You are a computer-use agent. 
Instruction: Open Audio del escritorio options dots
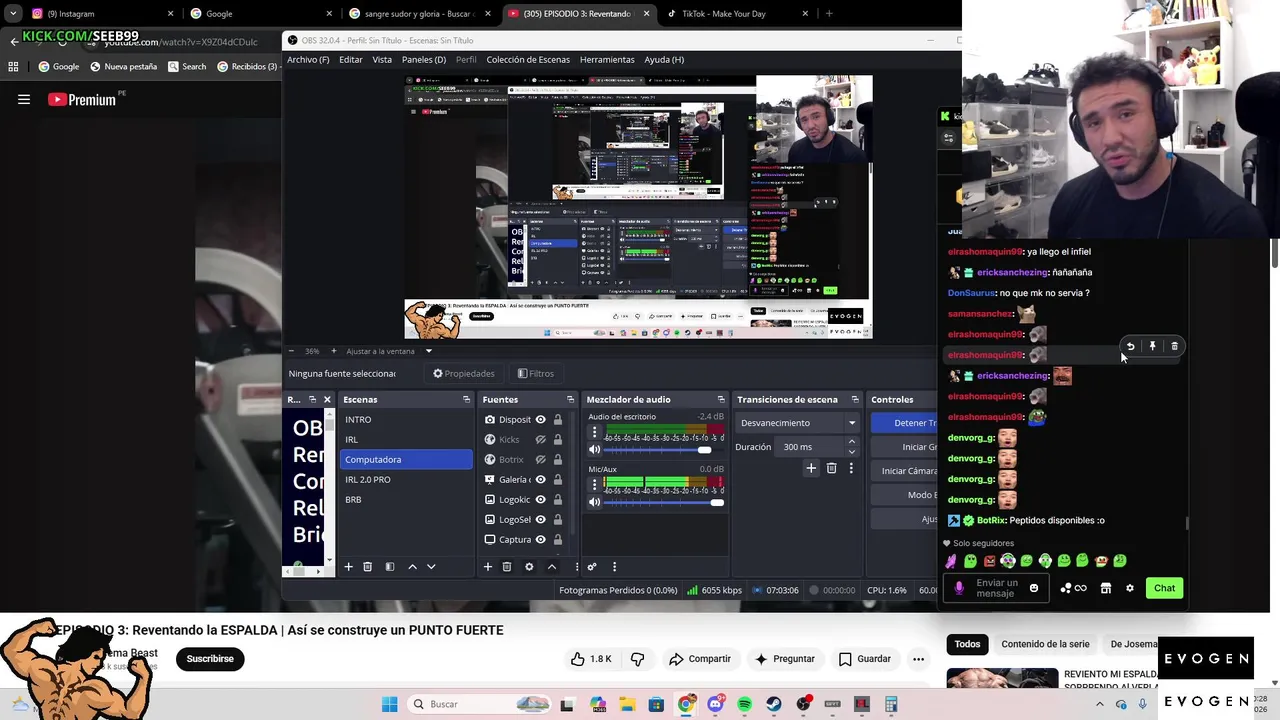pyautogui.click(x=594, y=432)
